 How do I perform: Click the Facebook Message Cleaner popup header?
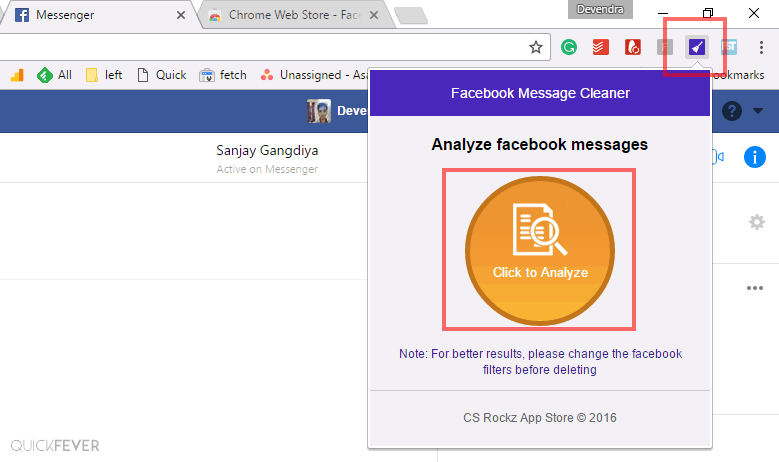click(x=540, y=93)
